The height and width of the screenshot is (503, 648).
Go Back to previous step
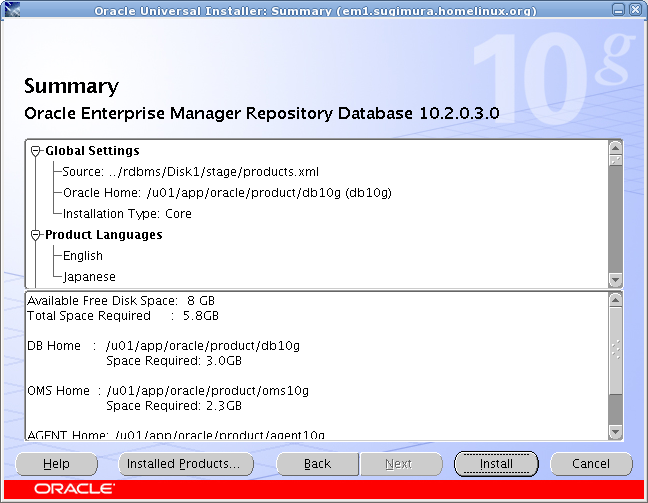point(317,464)
